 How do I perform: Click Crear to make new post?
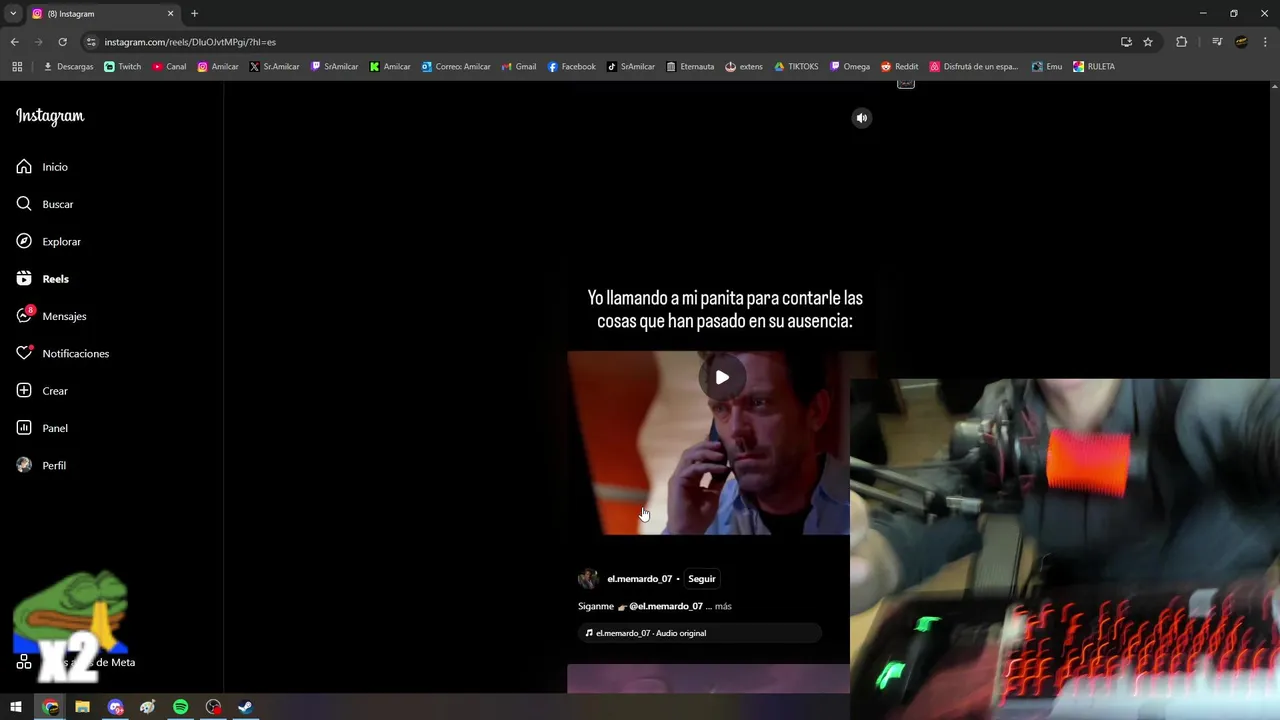43,391
